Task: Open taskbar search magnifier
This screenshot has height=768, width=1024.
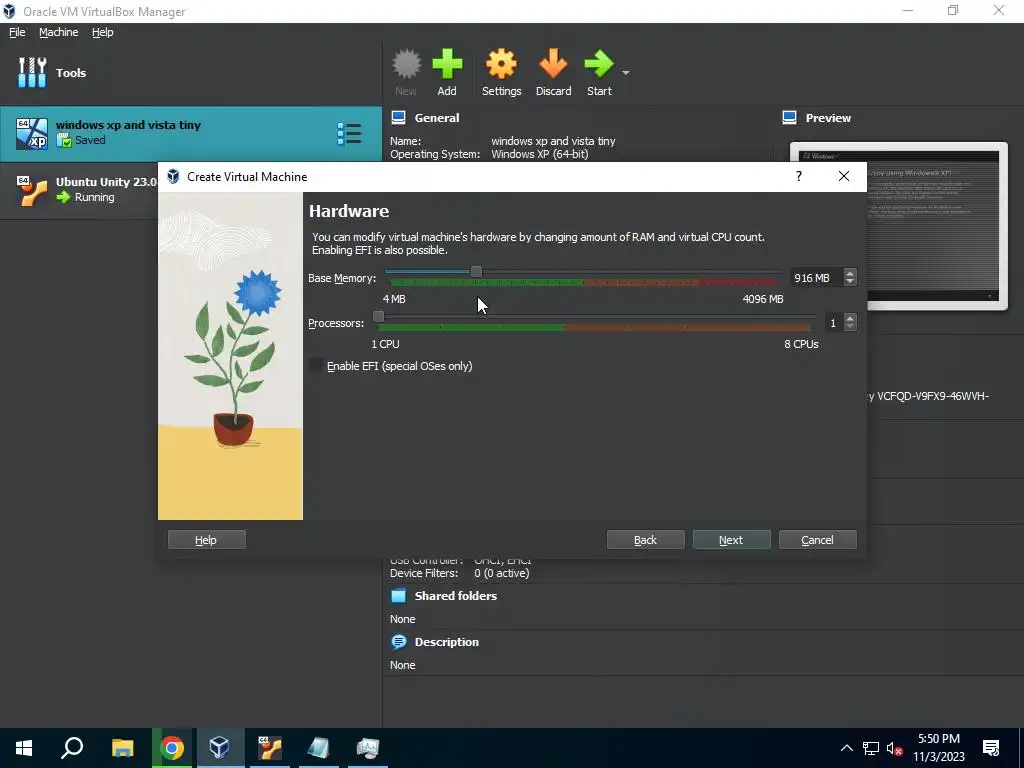Action: [x=72, y=748]
